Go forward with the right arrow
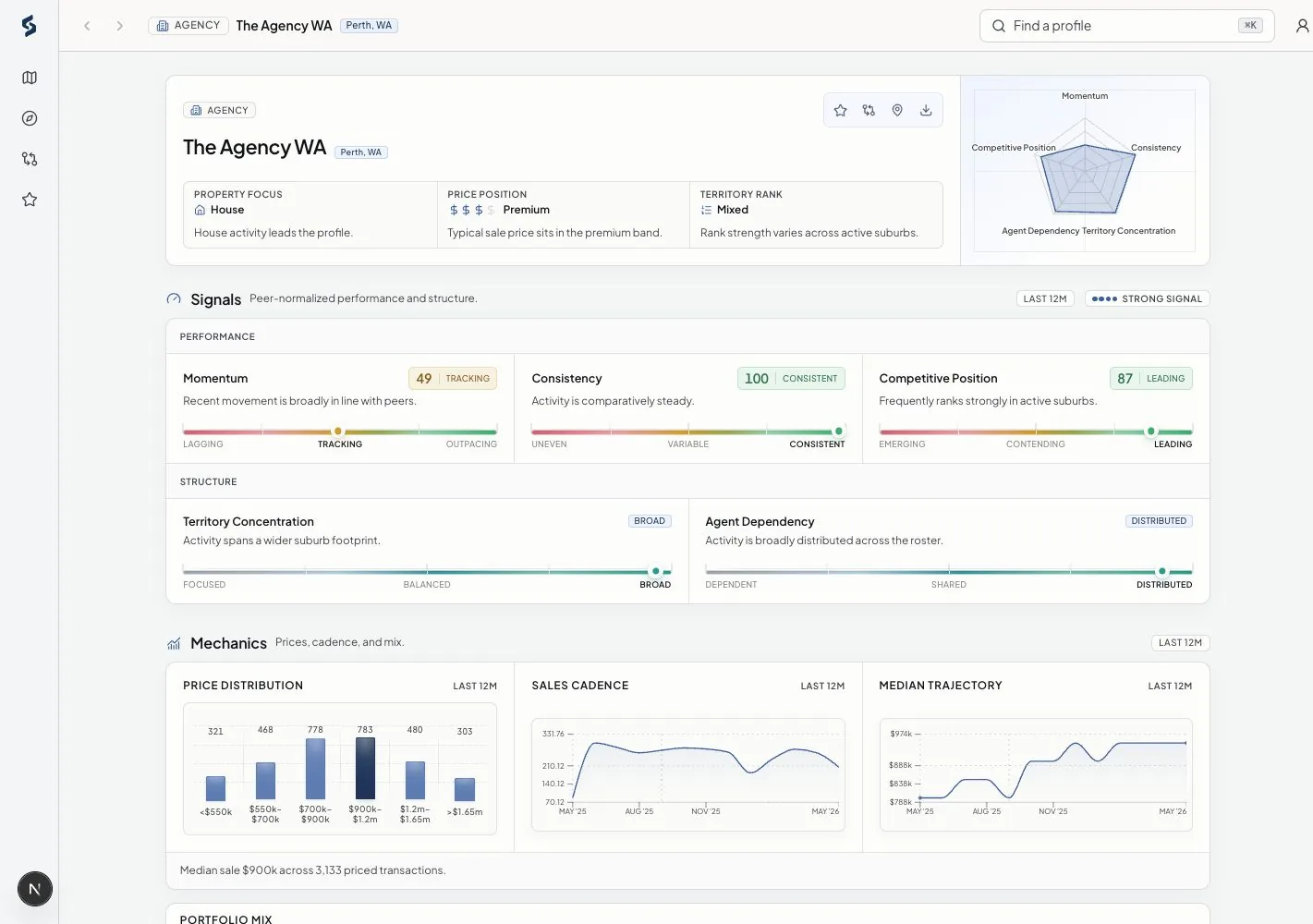 click(119, 26)
